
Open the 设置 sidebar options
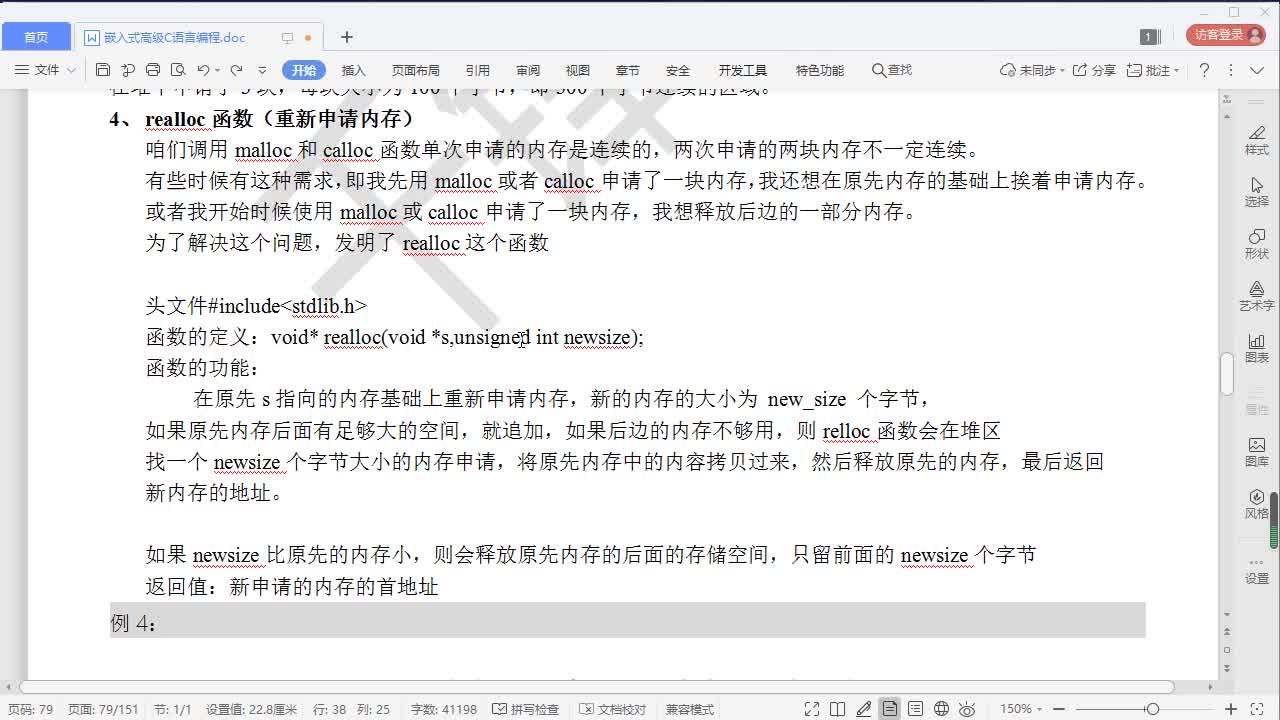click(x=1257, y=569)
